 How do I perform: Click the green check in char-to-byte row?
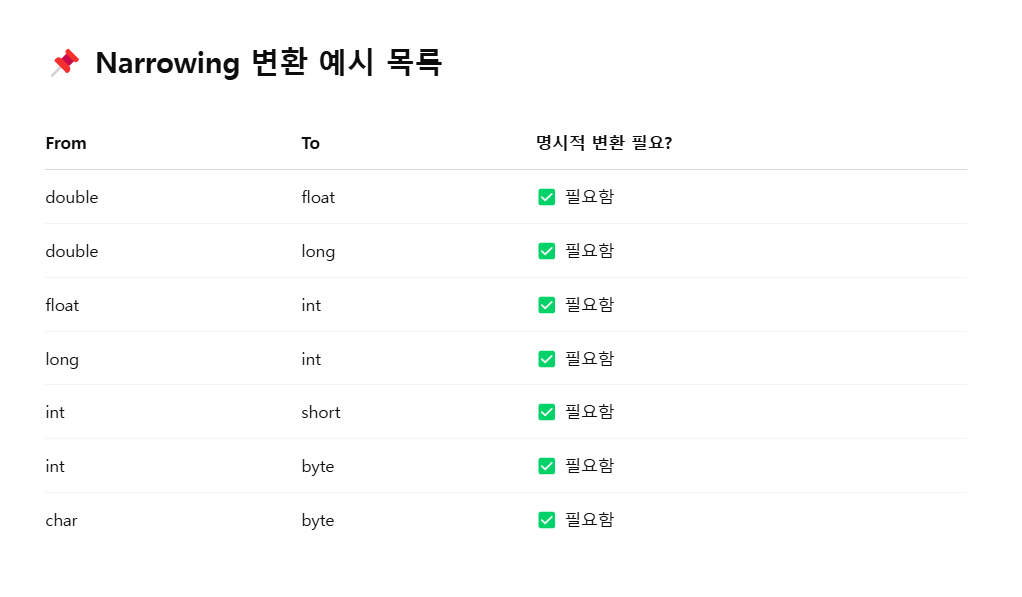point(547,520)
